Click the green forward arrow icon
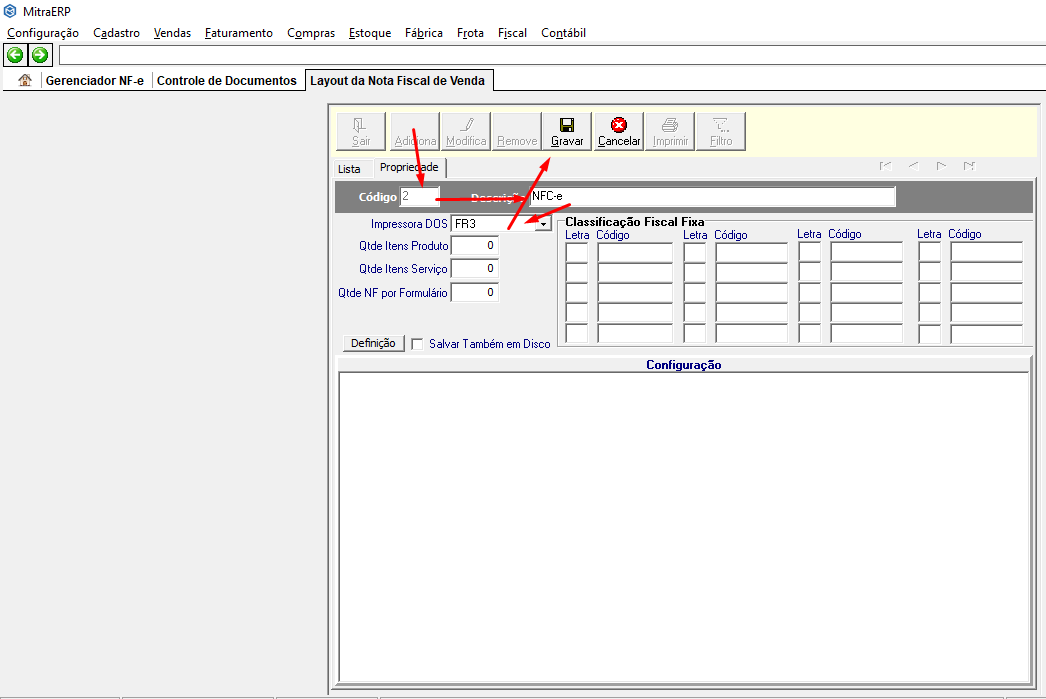 click(40, 54)
